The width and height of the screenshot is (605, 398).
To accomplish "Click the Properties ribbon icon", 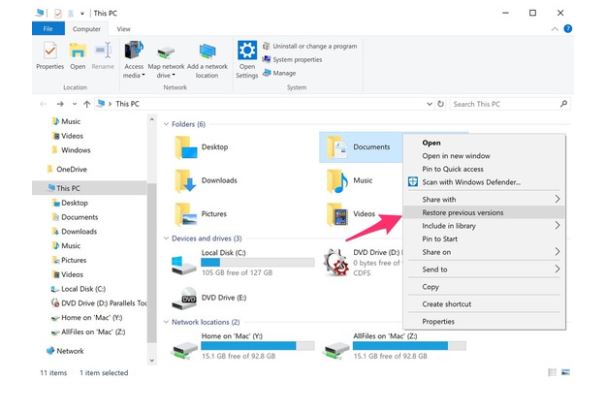I will click(x=50, y=51).
